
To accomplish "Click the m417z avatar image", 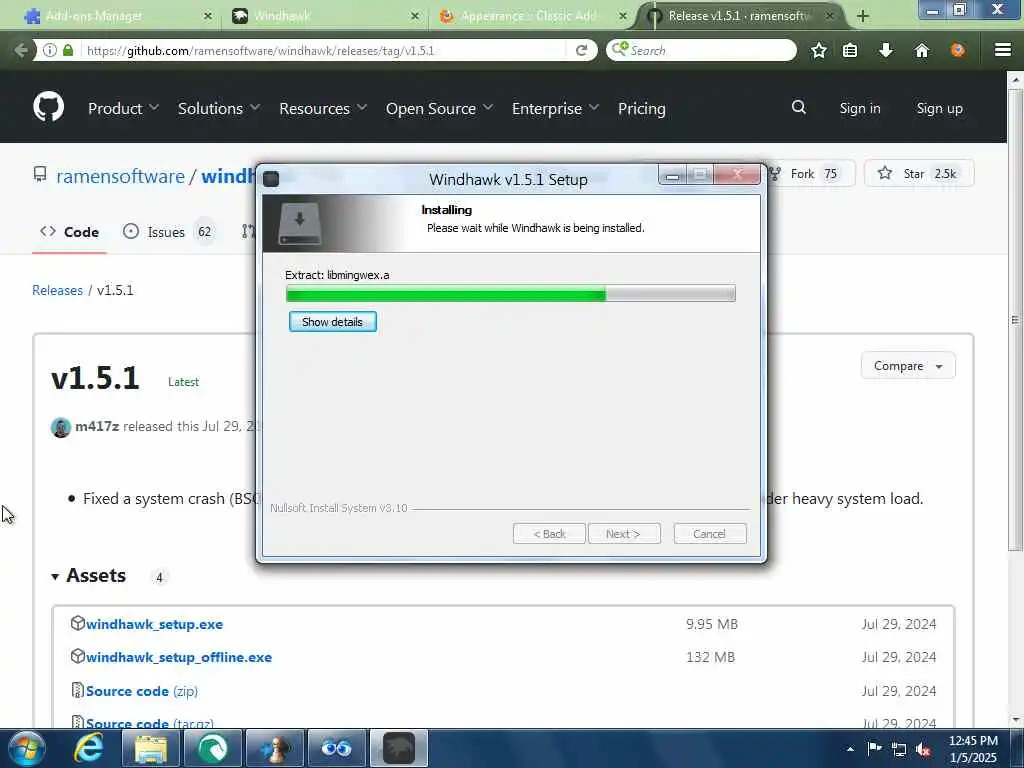I will coord(61,427).
